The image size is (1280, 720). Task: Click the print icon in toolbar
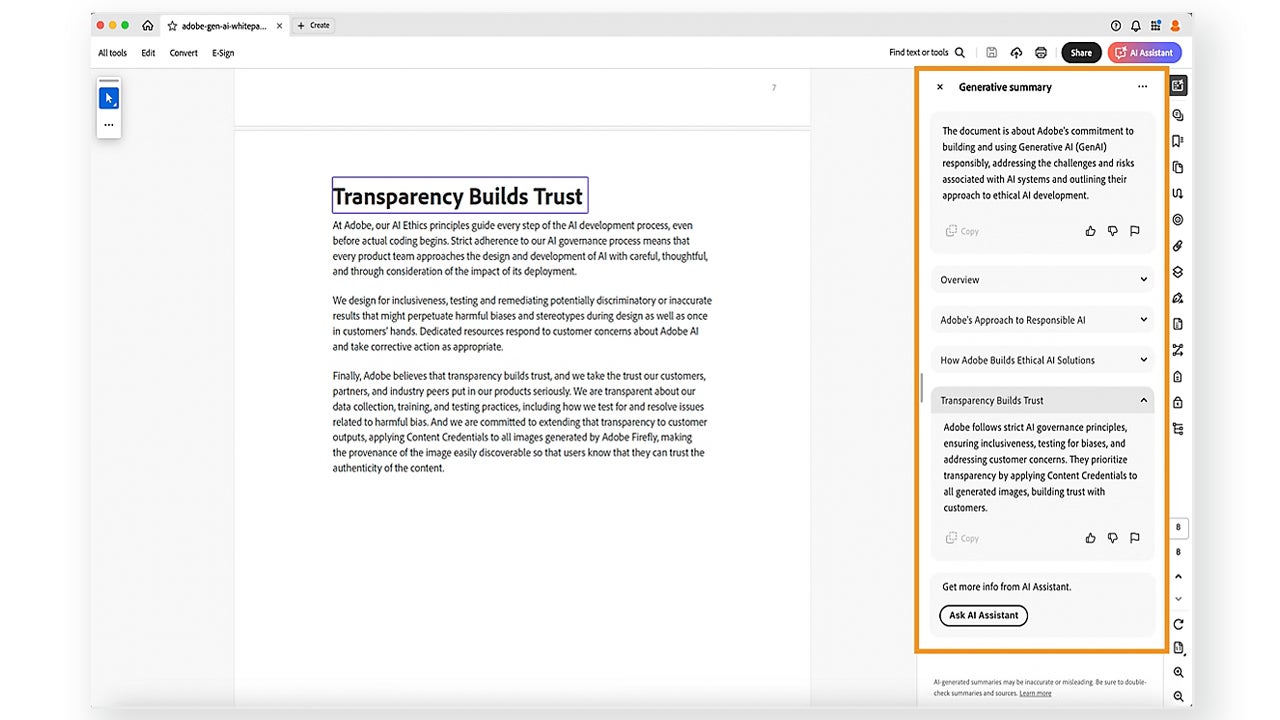(x=1041, y=53)
